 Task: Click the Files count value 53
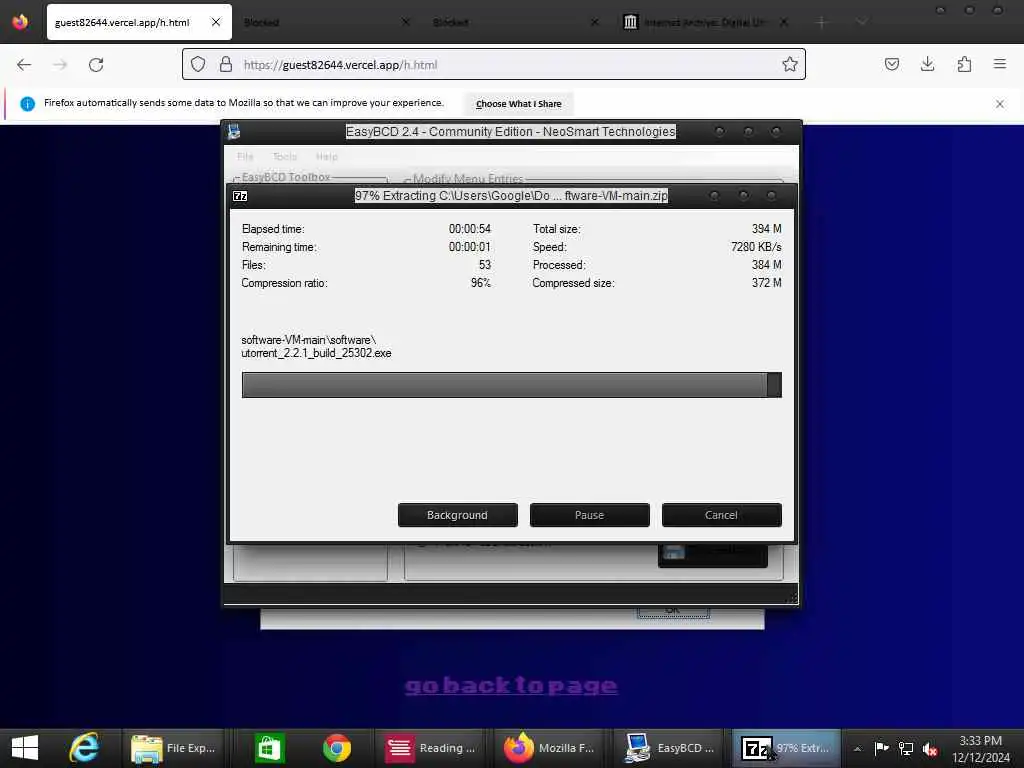[485, 265]
